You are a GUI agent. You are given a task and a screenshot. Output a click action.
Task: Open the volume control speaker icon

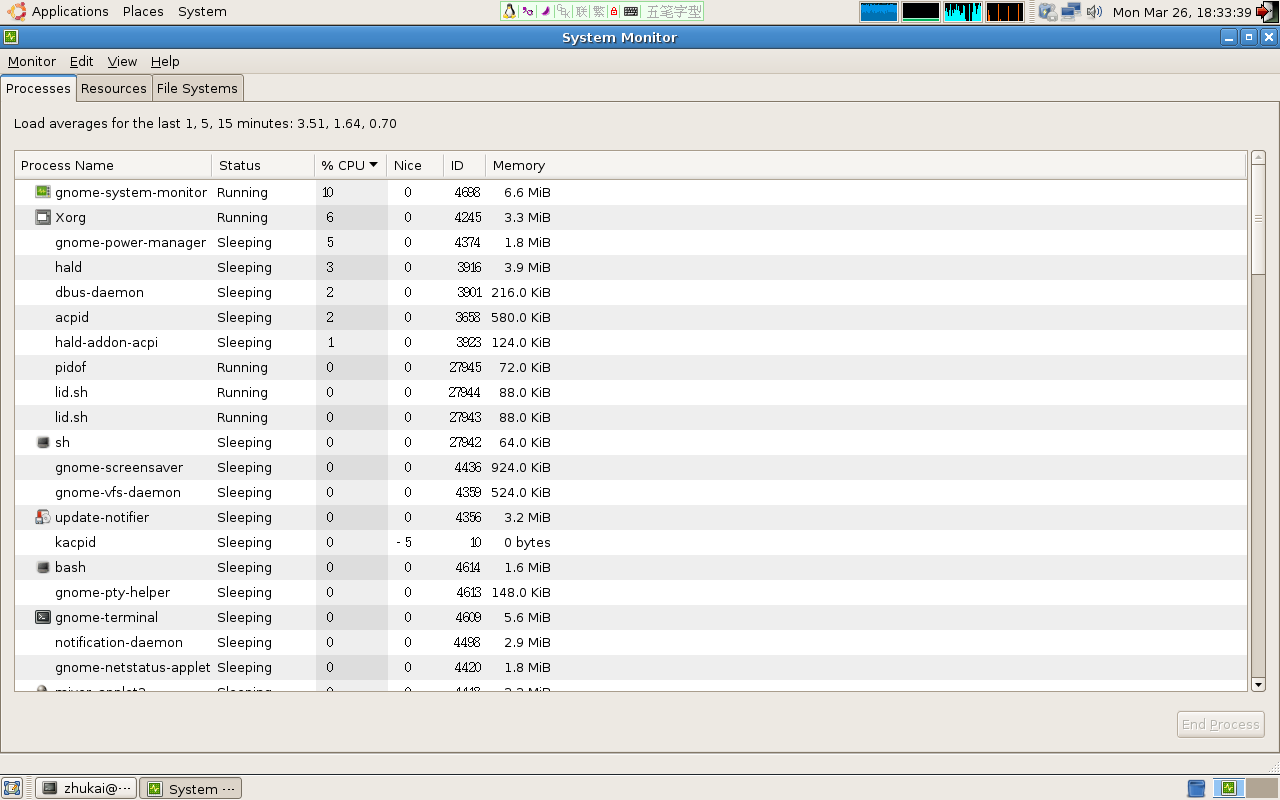tap(1095, 12)
